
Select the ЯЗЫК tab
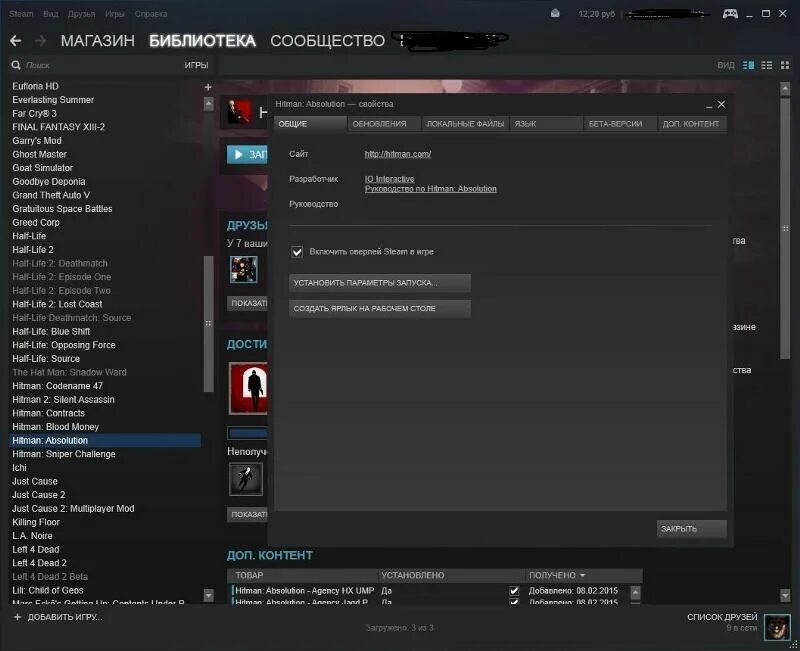coord(546,124)
